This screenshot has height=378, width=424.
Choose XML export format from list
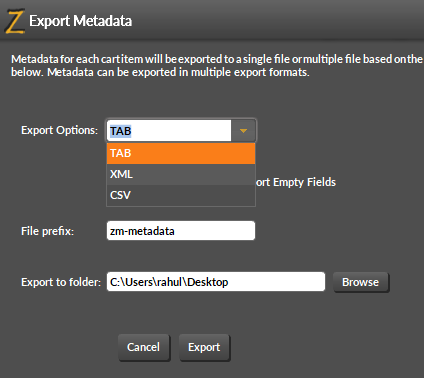click(181, 174)
